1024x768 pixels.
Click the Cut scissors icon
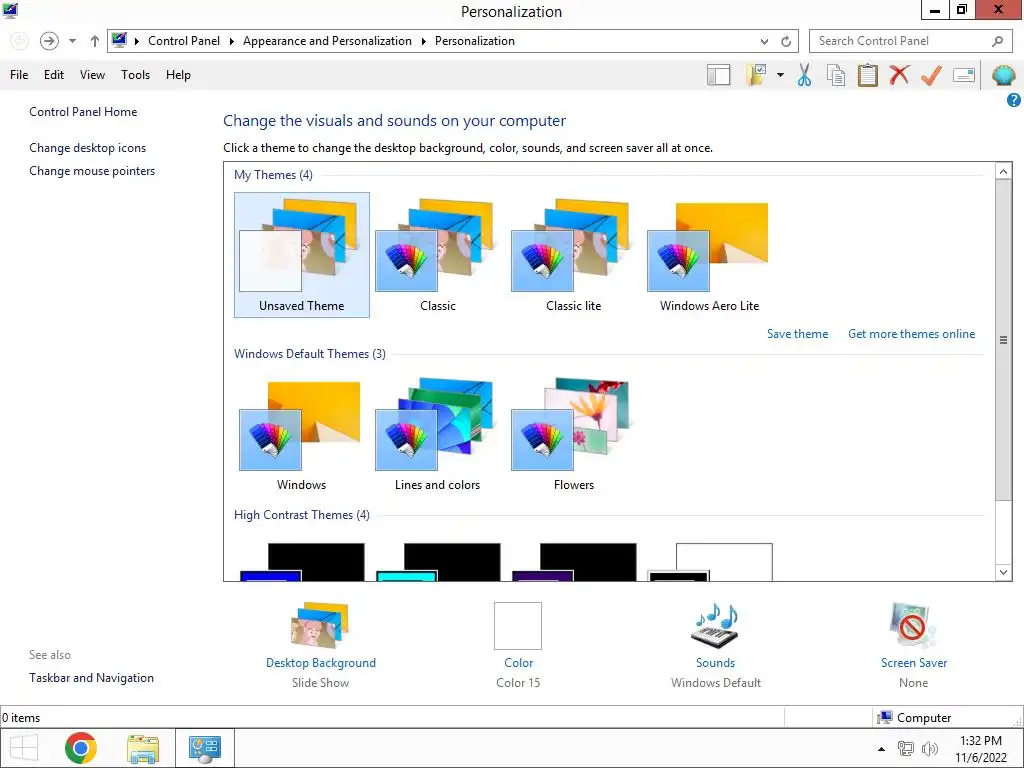point(804,75)
